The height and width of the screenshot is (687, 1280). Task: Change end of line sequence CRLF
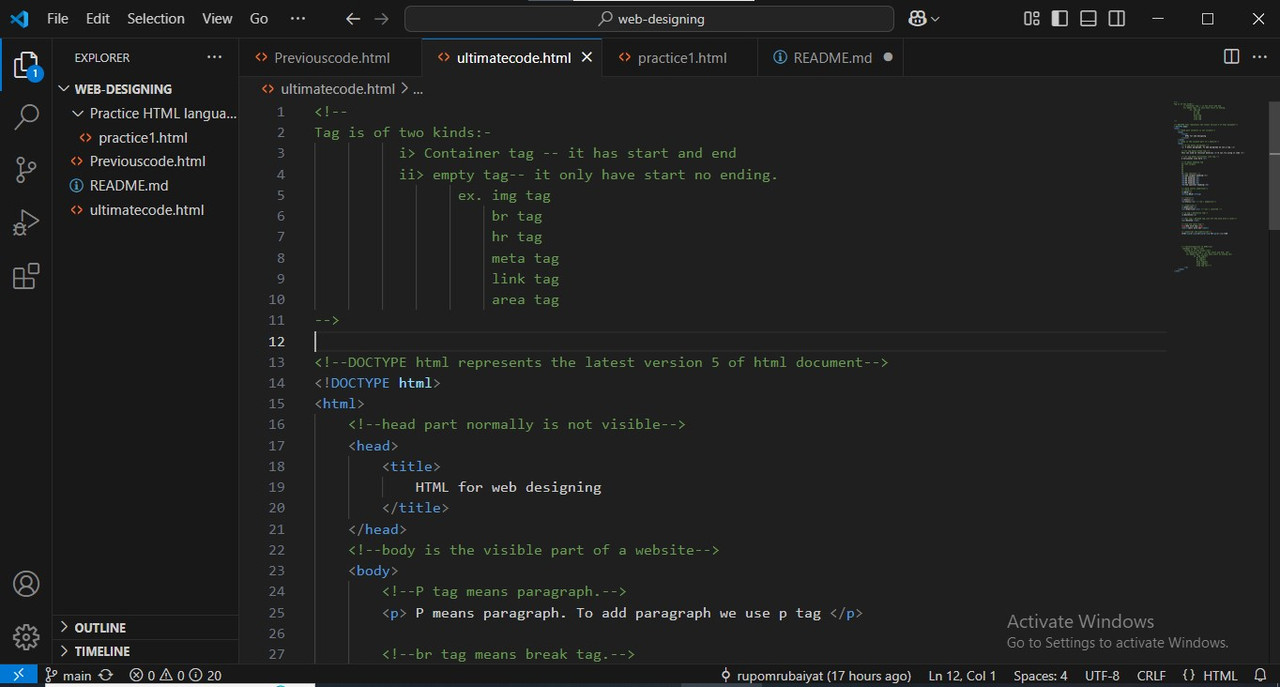point(1151,675)
